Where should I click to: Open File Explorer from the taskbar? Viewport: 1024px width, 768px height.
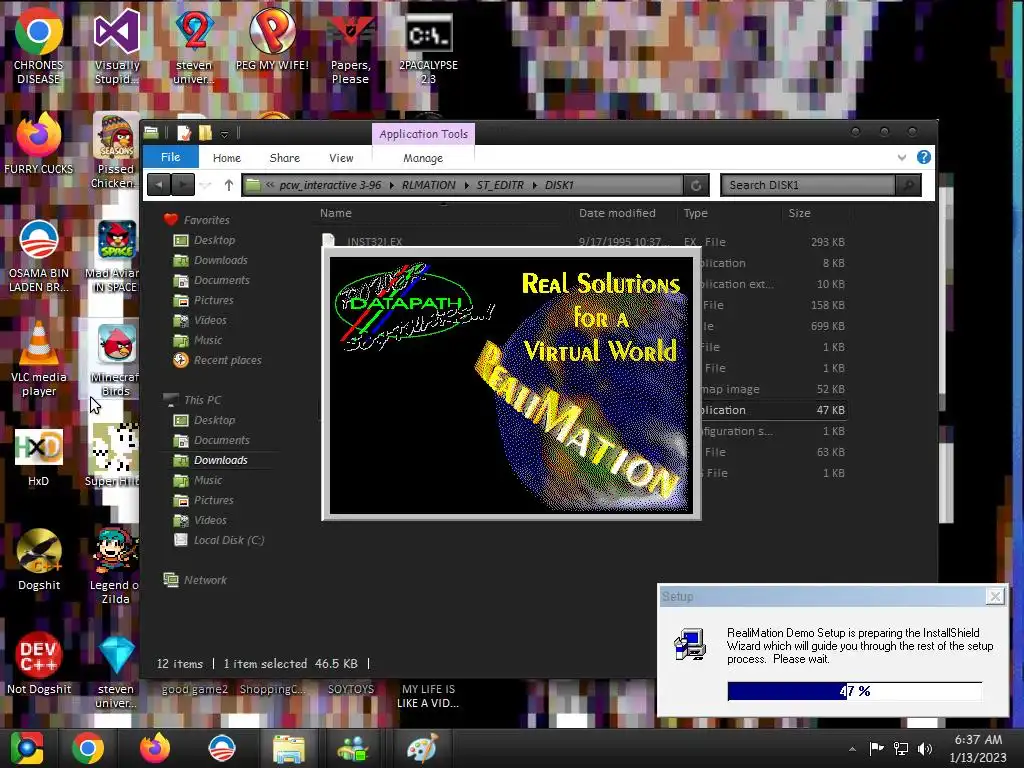pyautogui.click(x=288, y=748)
